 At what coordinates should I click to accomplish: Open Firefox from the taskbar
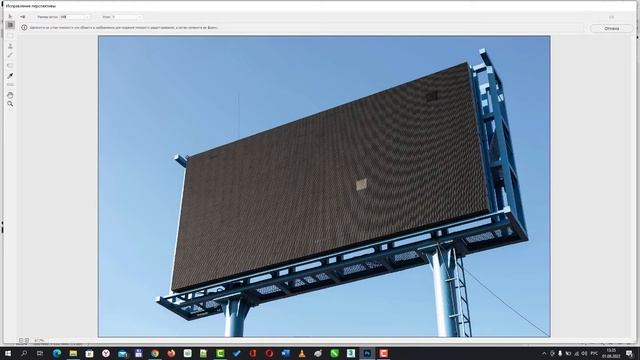pos(171,353)
